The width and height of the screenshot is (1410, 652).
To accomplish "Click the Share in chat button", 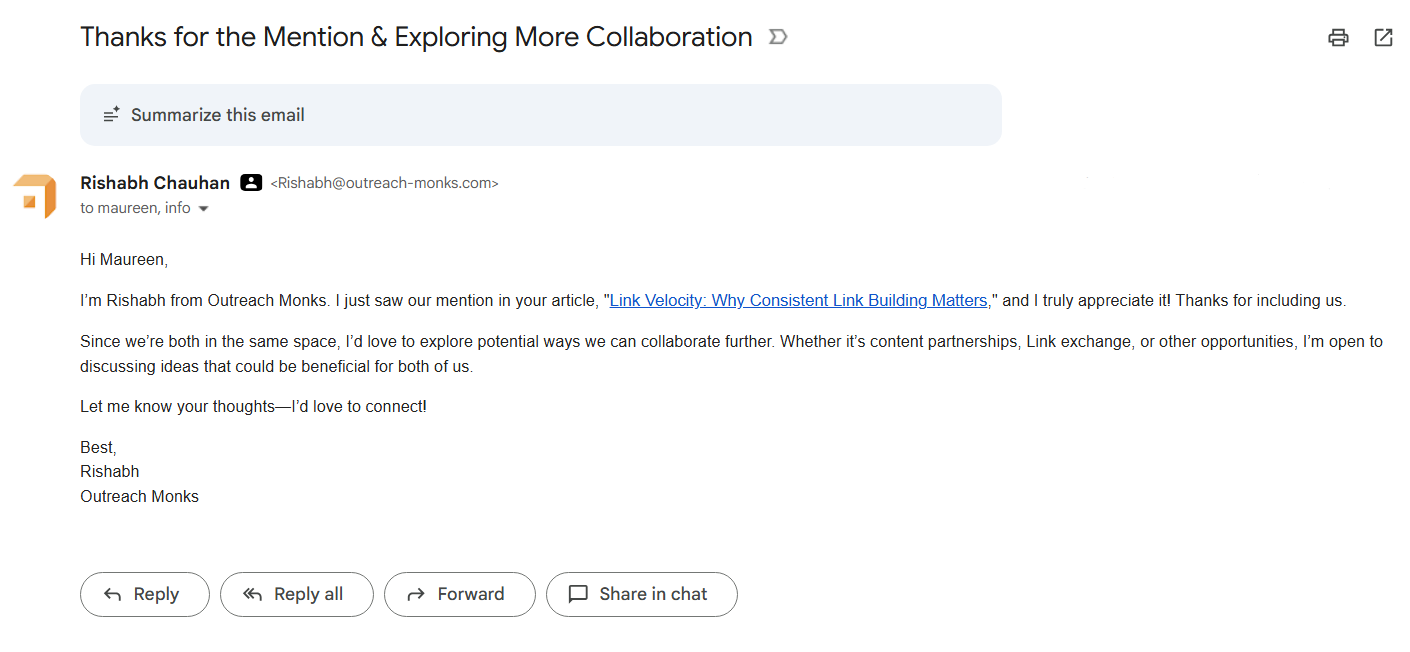I will (641, 594).
